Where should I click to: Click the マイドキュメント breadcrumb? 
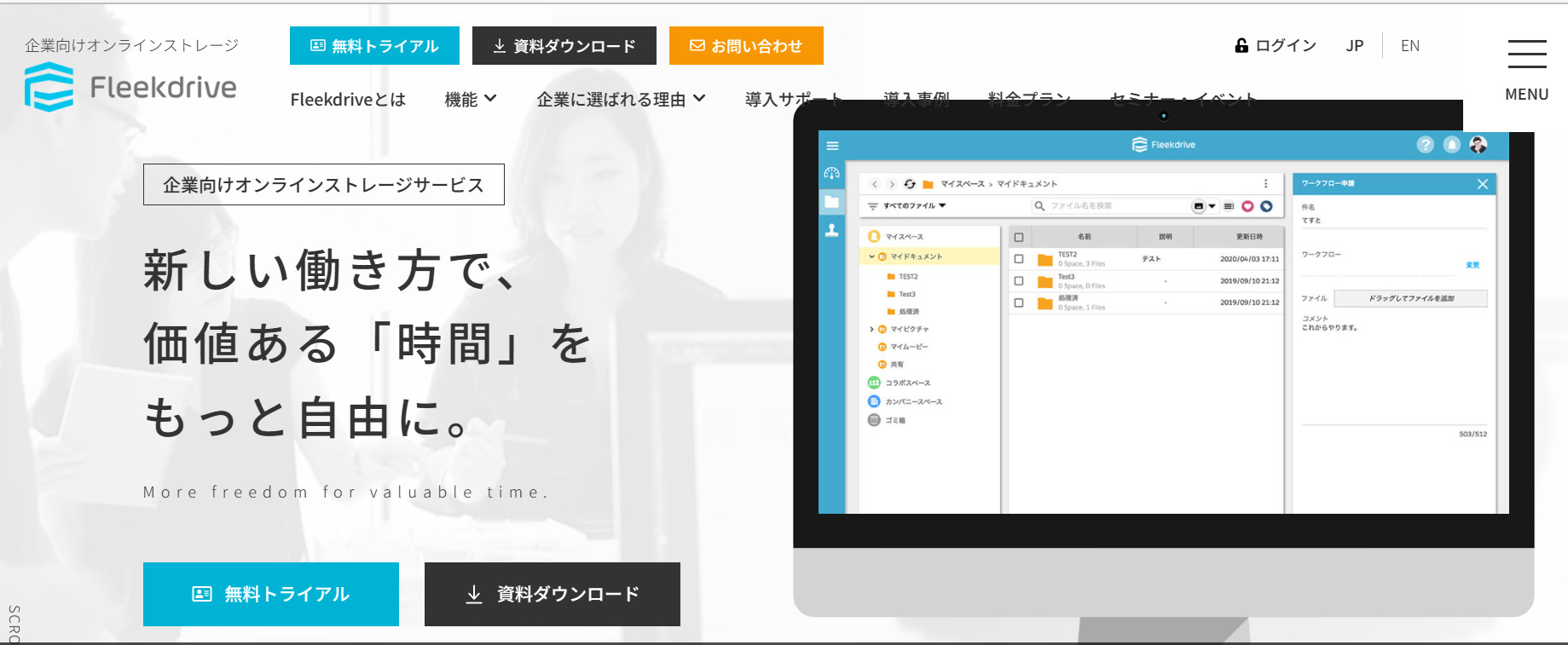(1027, 184)
